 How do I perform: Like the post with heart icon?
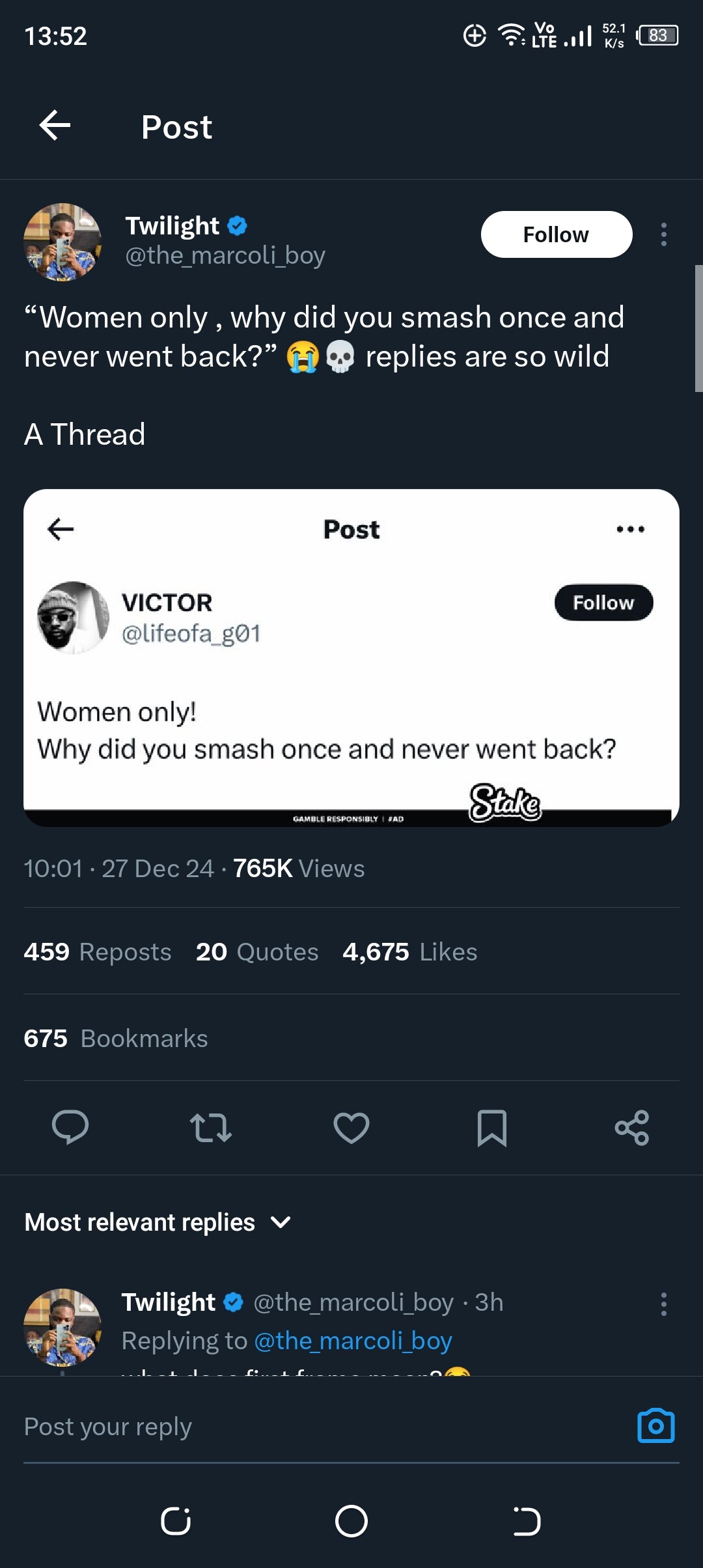point(351,1128)
